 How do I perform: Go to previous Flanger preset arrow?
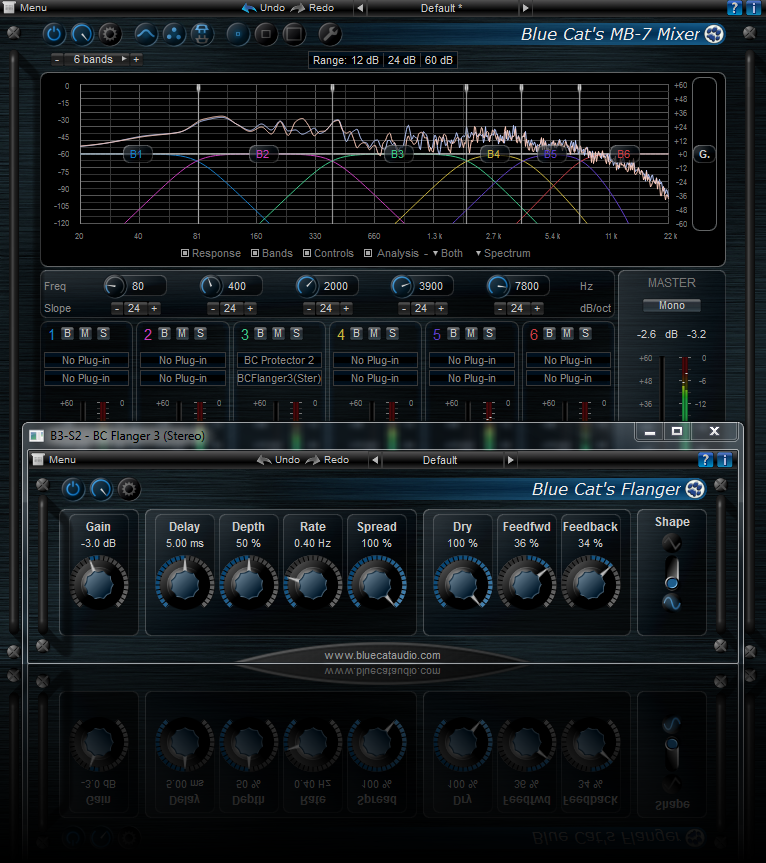tap(375, 460)
